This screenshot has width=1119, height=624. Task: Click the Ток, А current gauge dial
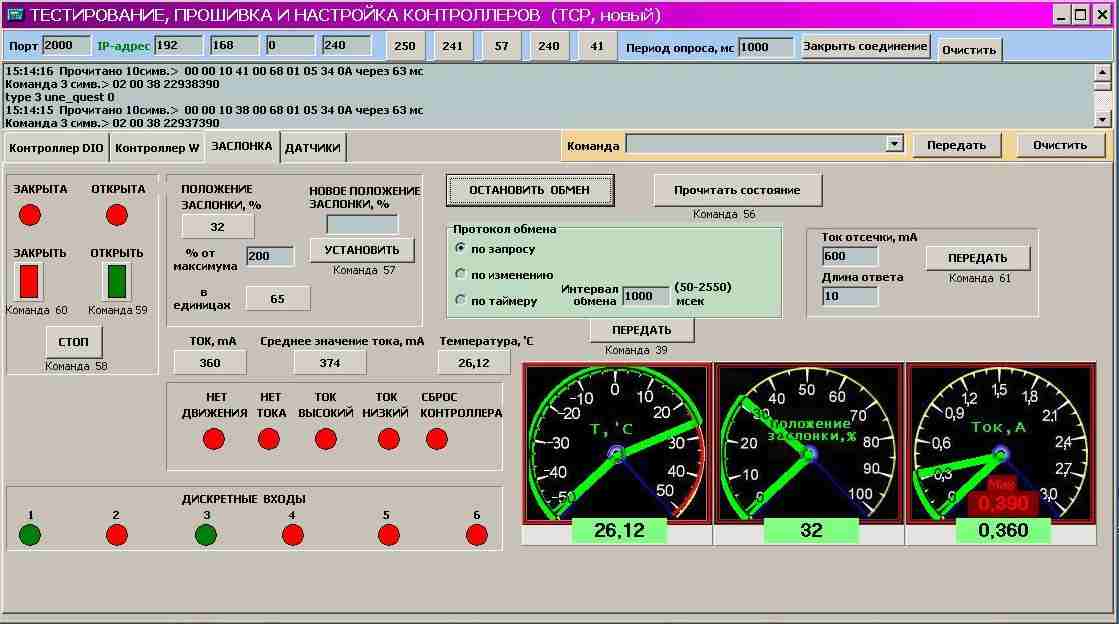point(1000,443)
